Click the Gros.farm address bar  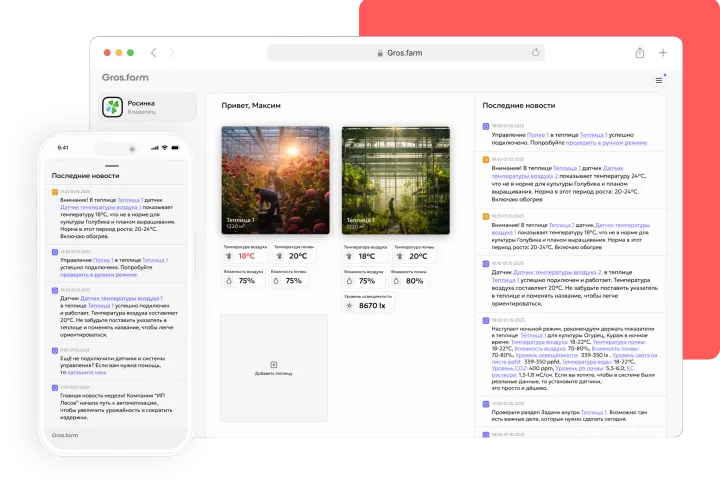(406, 53)
